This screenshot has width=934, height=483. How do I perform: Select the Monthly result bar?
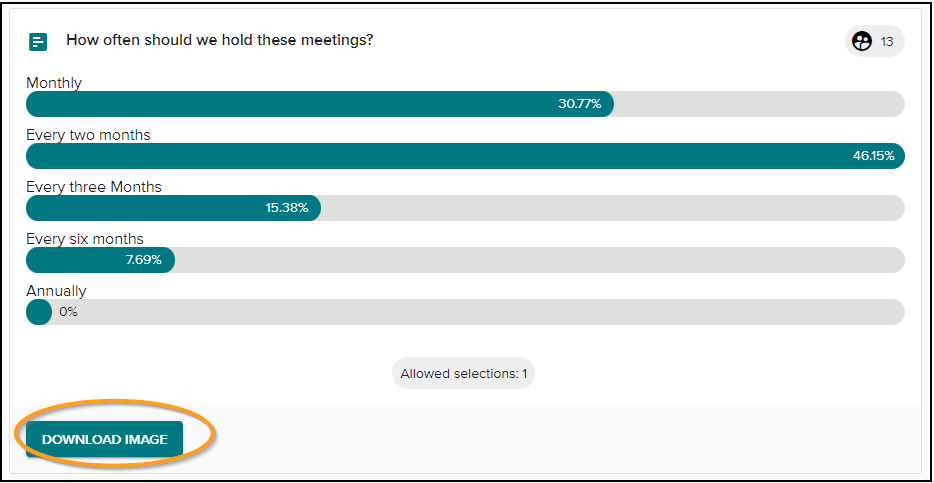465,104
